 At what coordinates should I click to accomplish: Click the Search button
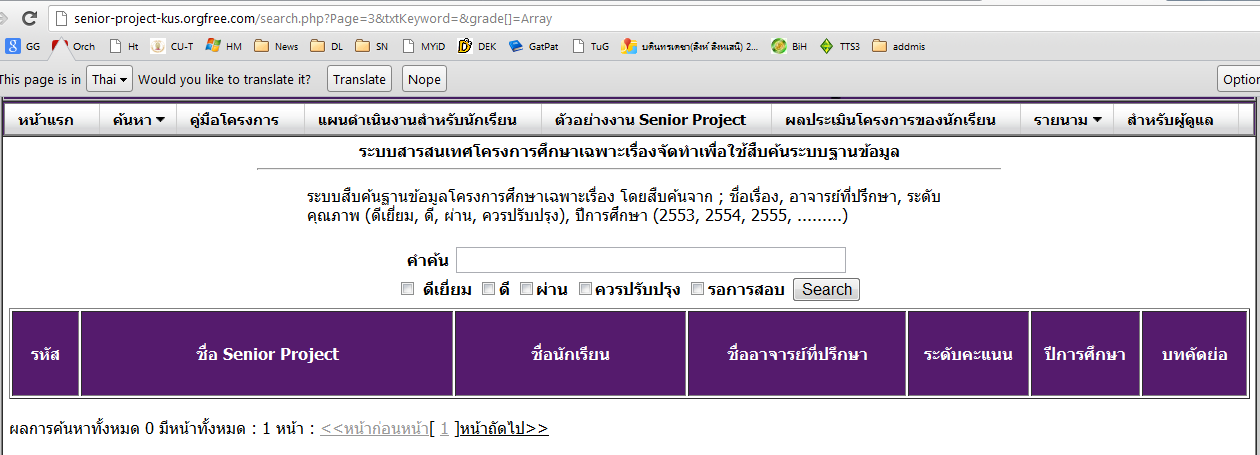(826, 289)
